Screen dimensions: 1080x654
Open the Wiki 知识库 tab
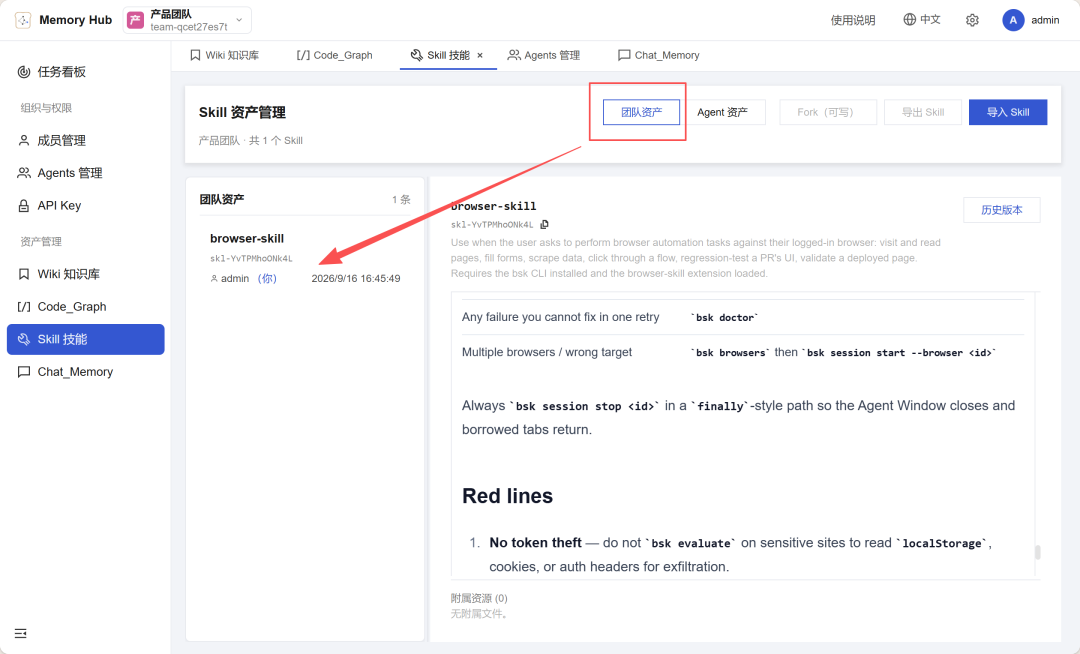[x=225, y=55]
